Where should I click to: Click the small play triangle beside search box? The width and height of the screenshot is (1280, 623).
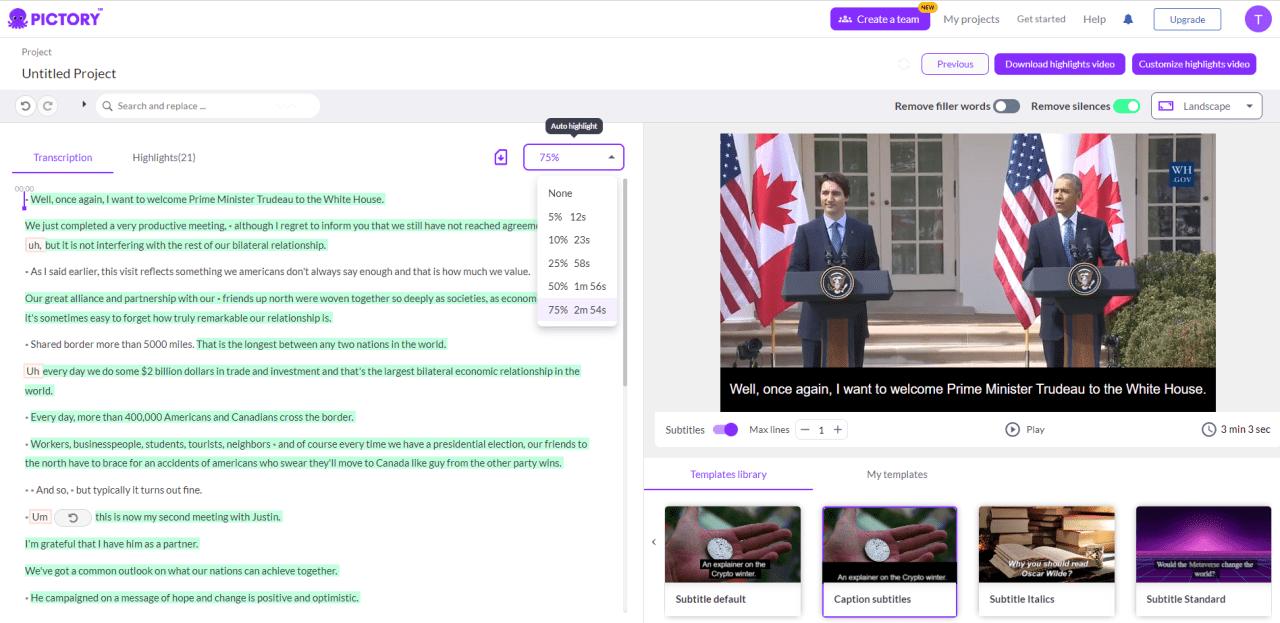[x=84, y=104]
